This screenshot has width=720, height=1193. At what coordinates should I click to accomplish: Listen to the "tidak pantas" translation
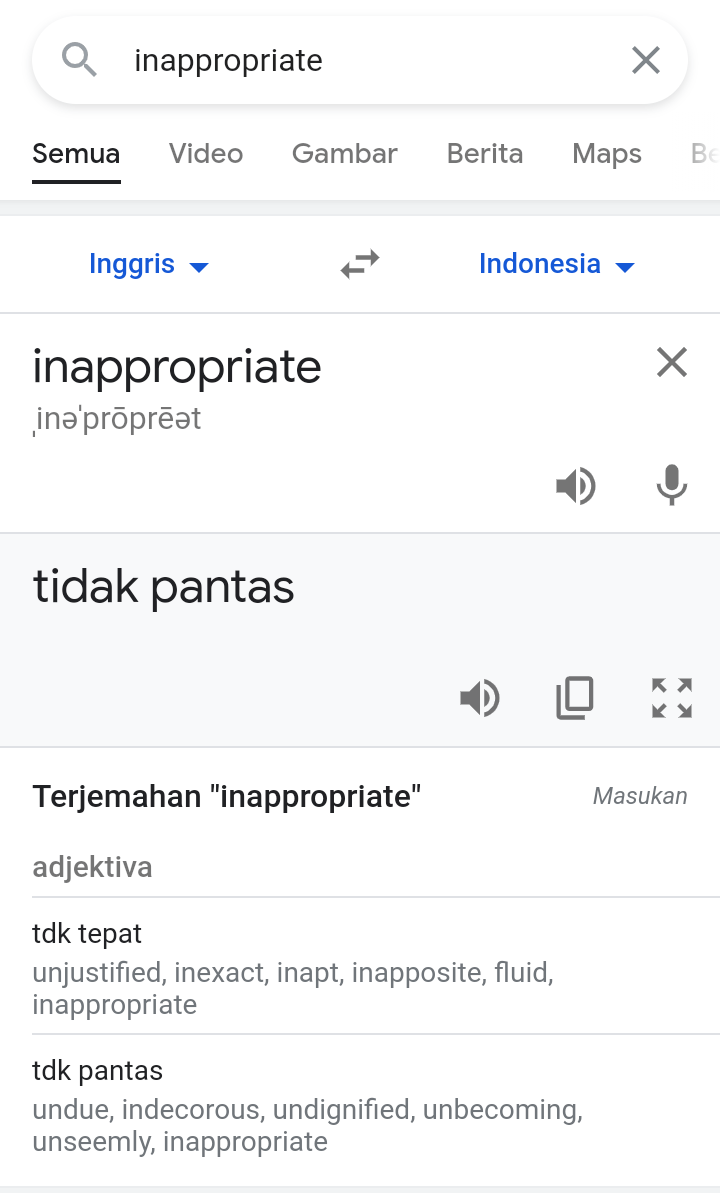(x=480, y=698)
